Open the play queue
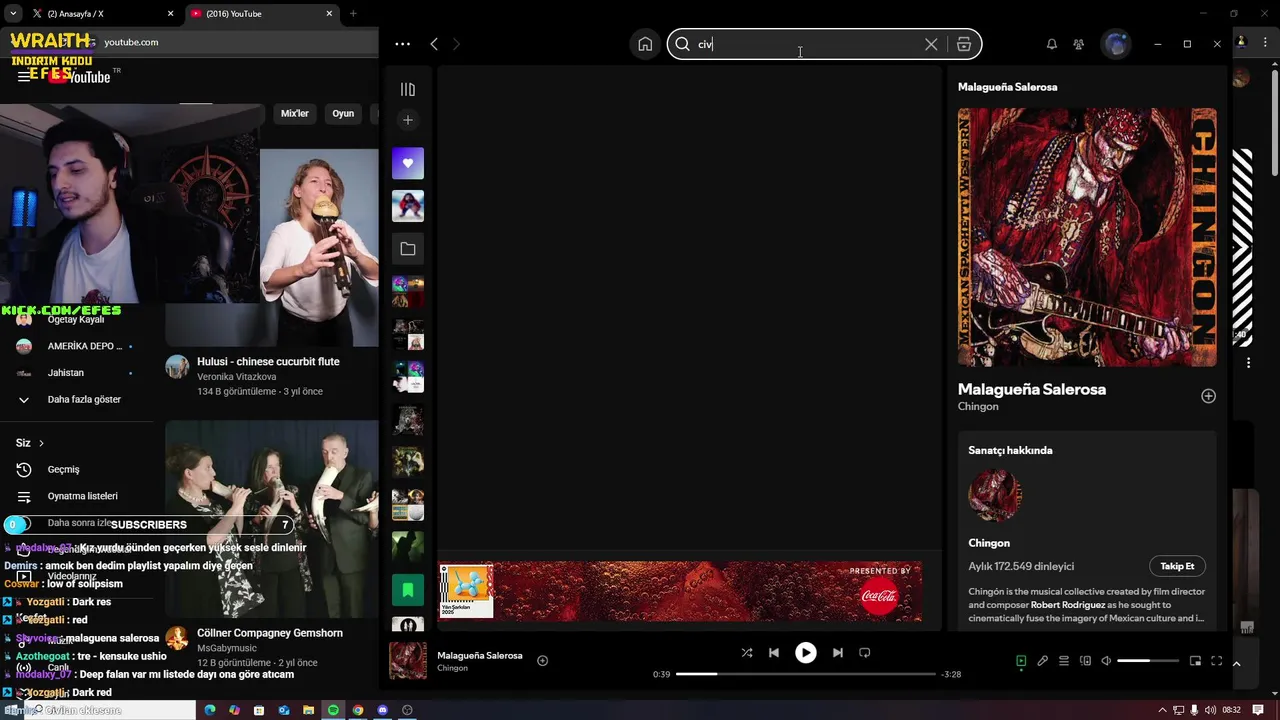The width and height of the screenshot is (1280, 720). pos(1064,661)
